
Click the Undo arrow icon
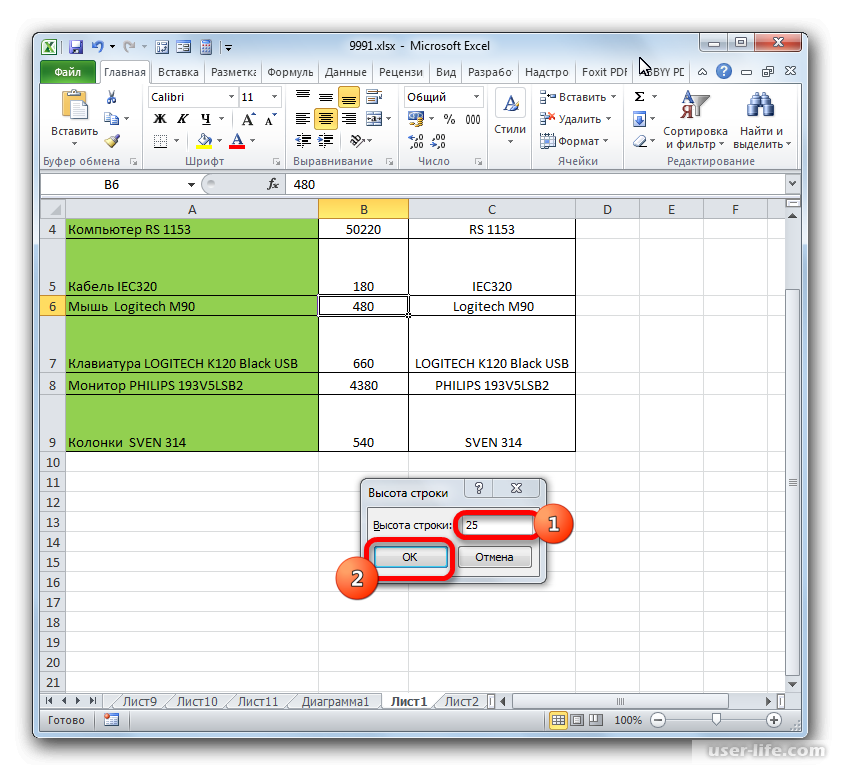click(98, 47)
